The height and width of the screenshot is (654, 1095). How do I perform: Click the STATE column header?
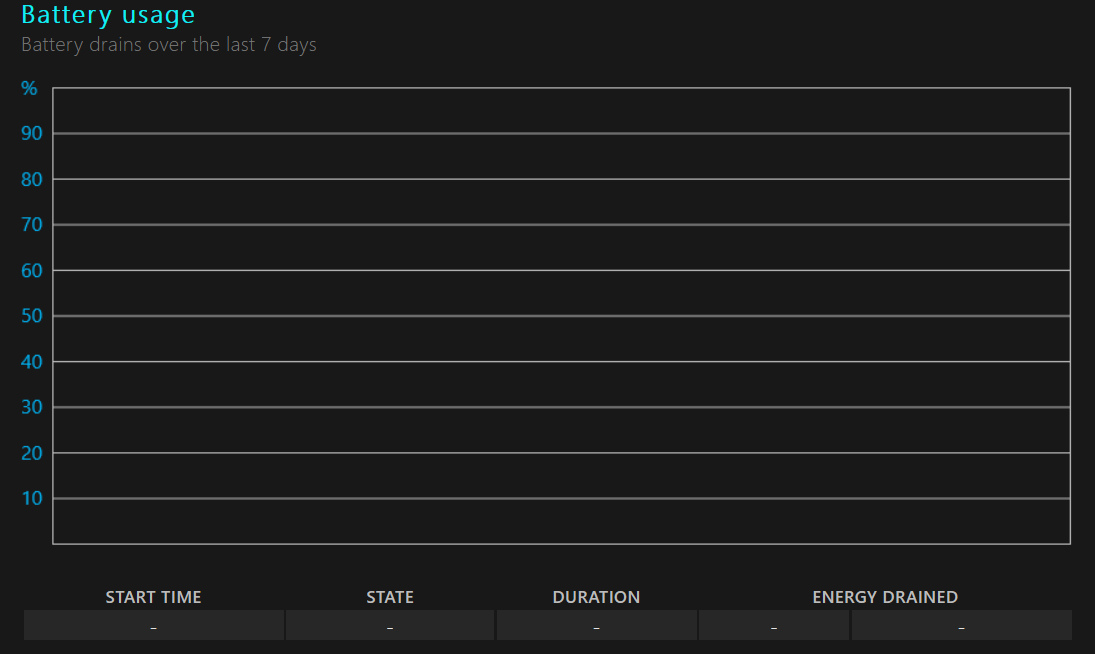390,597
